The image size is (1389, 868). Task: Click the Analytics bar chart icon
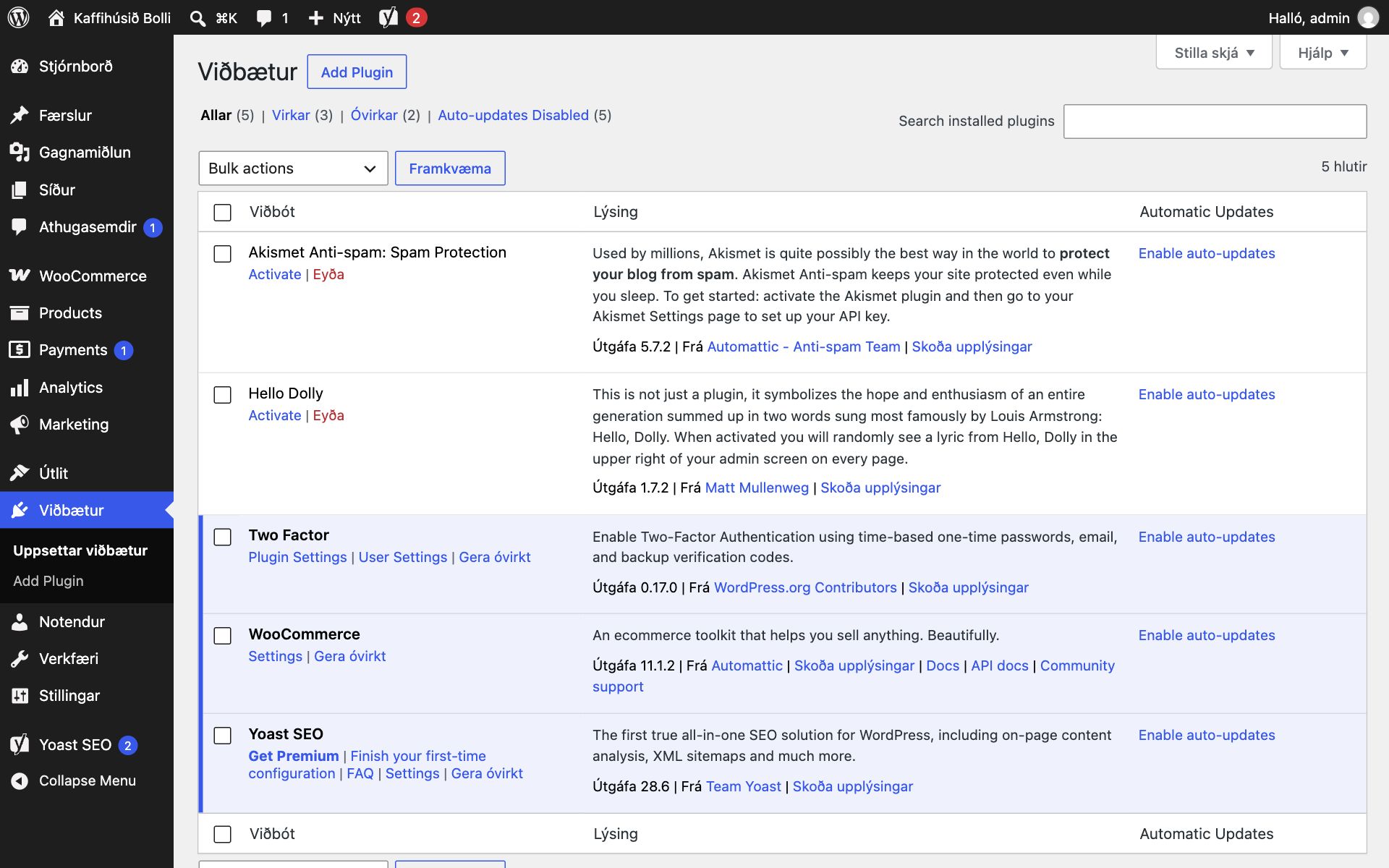coord(20,388)
